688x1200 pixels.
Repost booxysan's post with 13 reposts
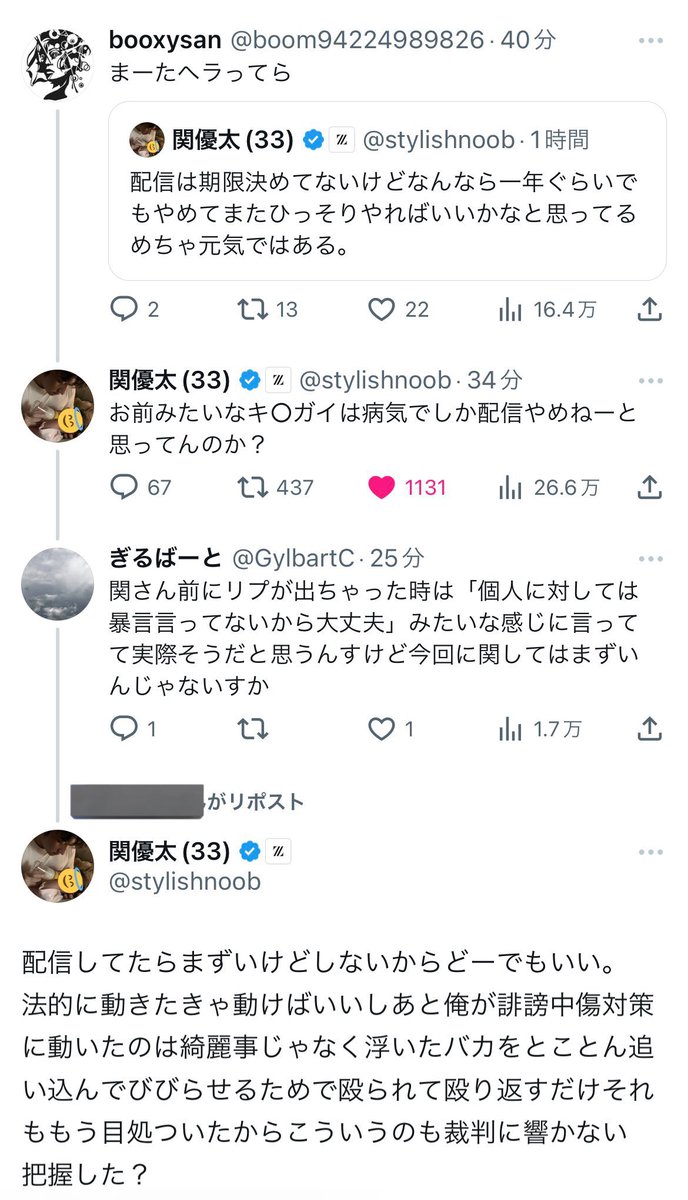[x=252, y=310]
